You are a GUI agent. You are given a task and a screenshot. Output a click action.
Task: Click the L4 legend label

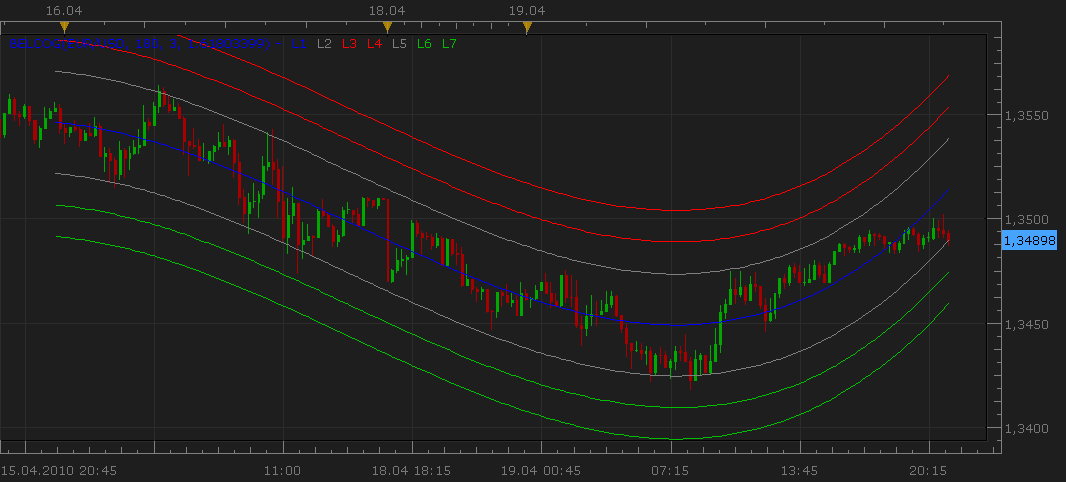(375, 44)
